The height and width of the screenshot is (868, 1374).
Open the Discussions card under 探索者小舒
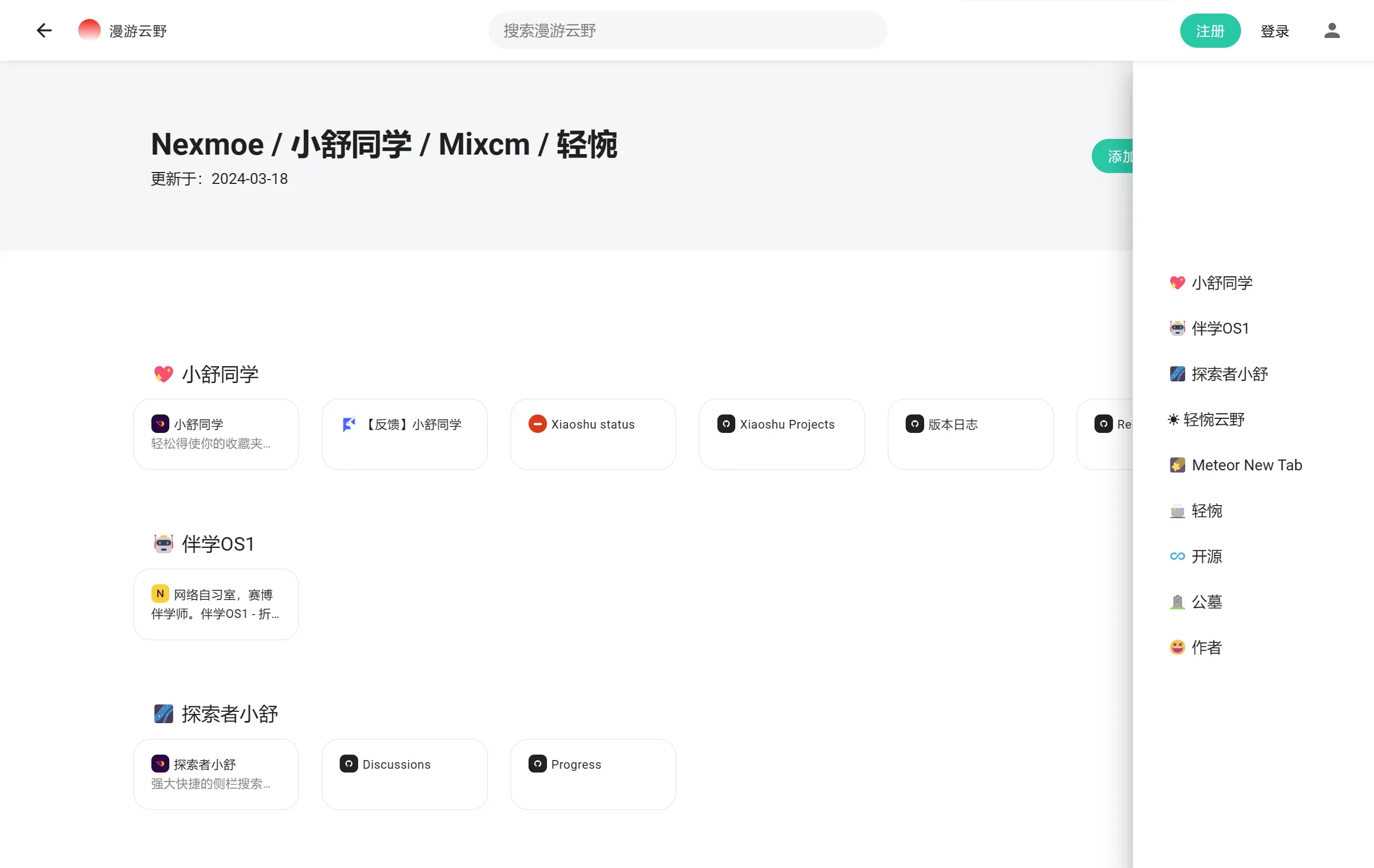pyautogui.click(x=405, y=774)
